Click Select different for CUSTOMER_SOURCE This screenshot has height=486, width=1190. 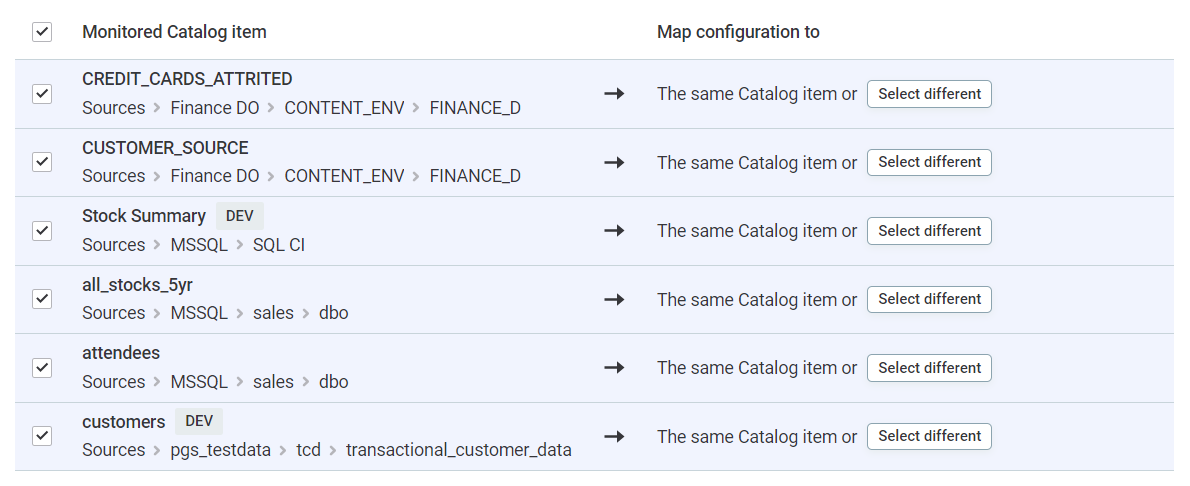point(928,162)
